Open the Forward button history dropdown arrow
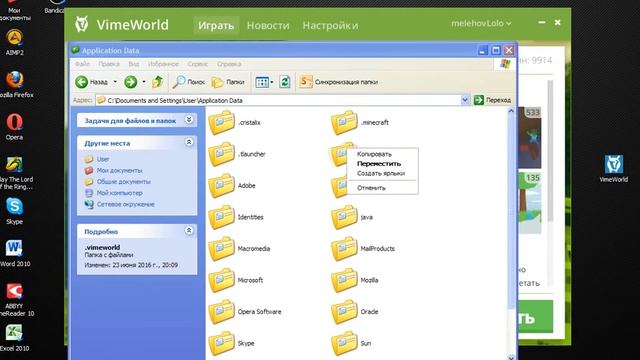The height and width of the screenshot is (360, 640). [x=144, y=82]
